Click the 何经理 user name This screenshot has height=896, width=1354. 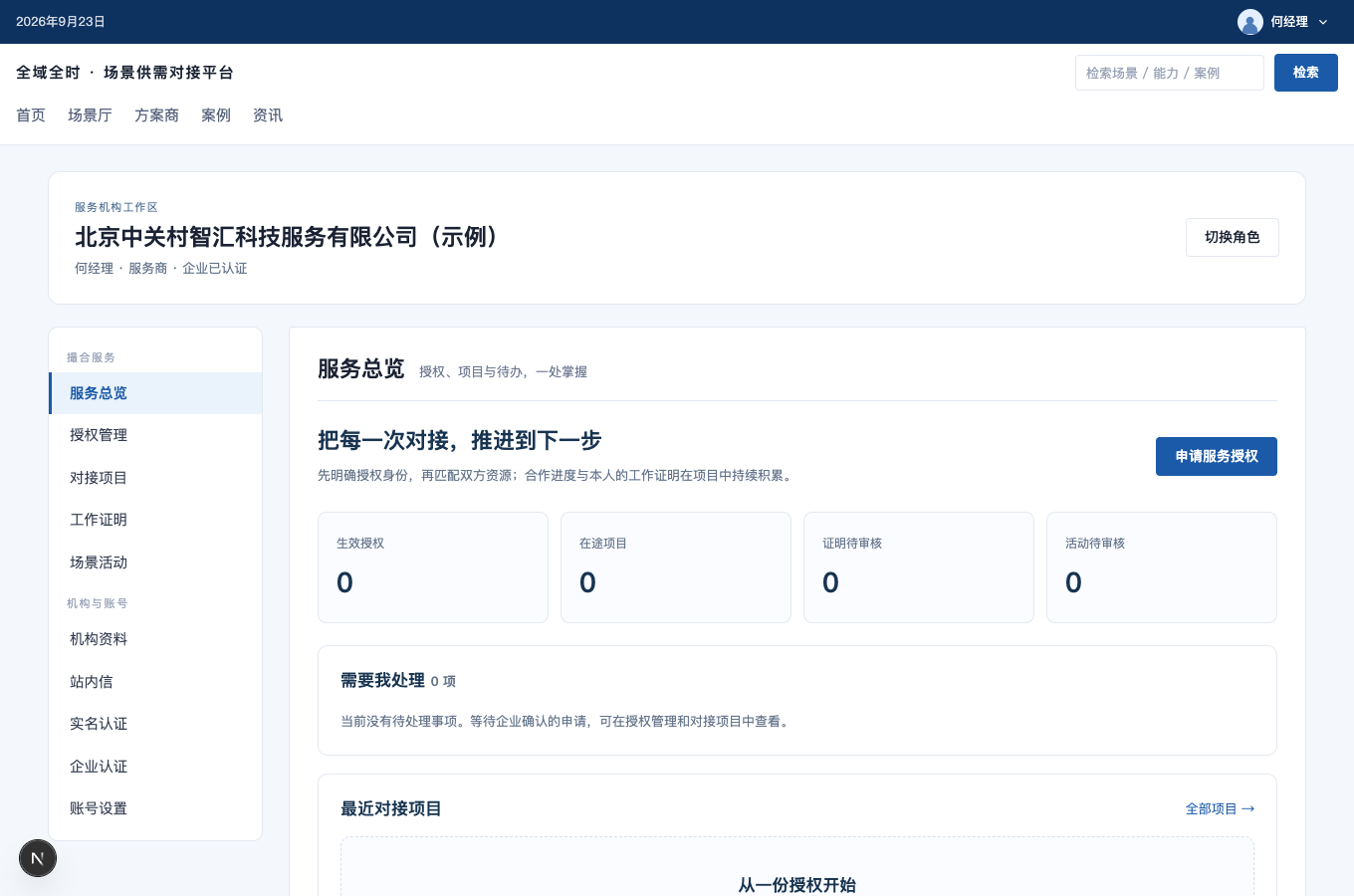(1289, 22)
